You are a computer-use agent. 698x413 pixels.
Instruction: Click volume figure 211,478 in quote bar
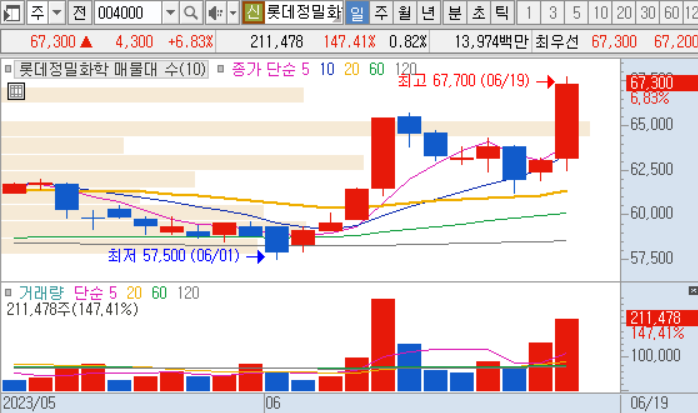(x=276, y=42)
